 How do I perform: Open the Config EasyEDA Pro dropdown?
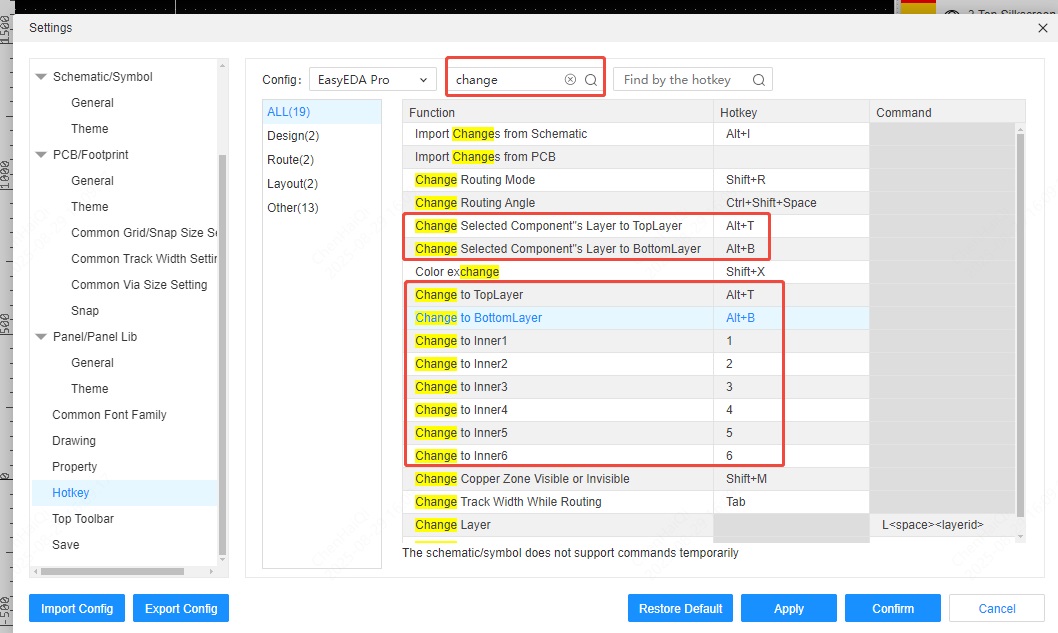(x=372, y=80)
